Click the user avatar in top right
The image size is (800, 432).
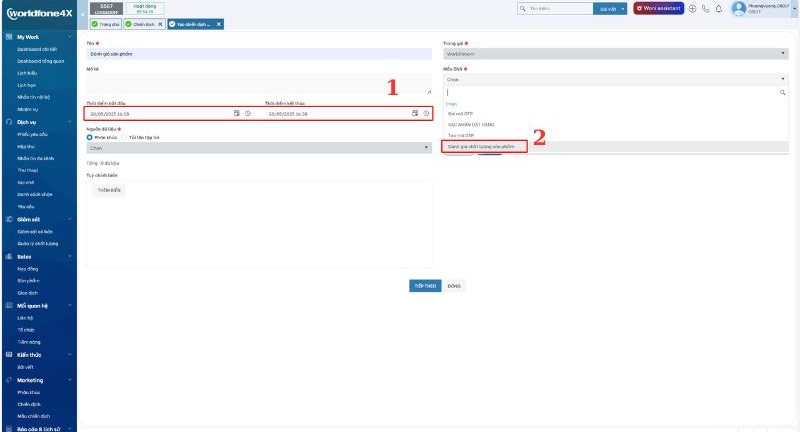739,8
